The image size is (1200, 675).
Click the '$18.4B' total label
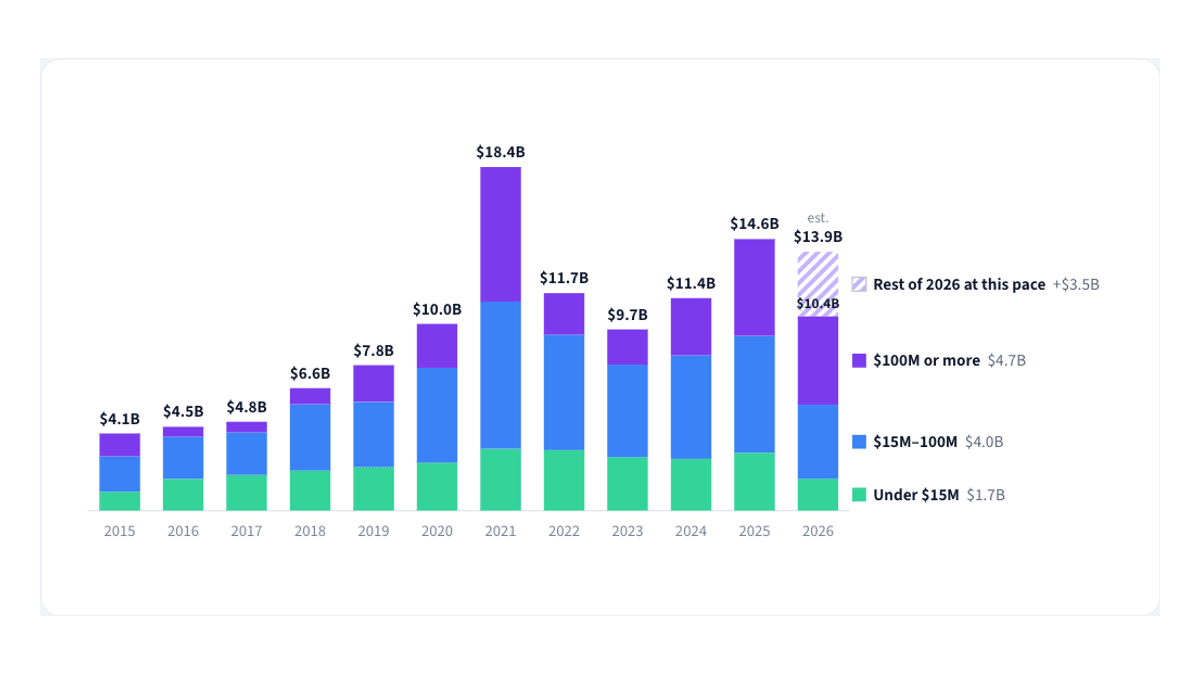coord(500,152)
